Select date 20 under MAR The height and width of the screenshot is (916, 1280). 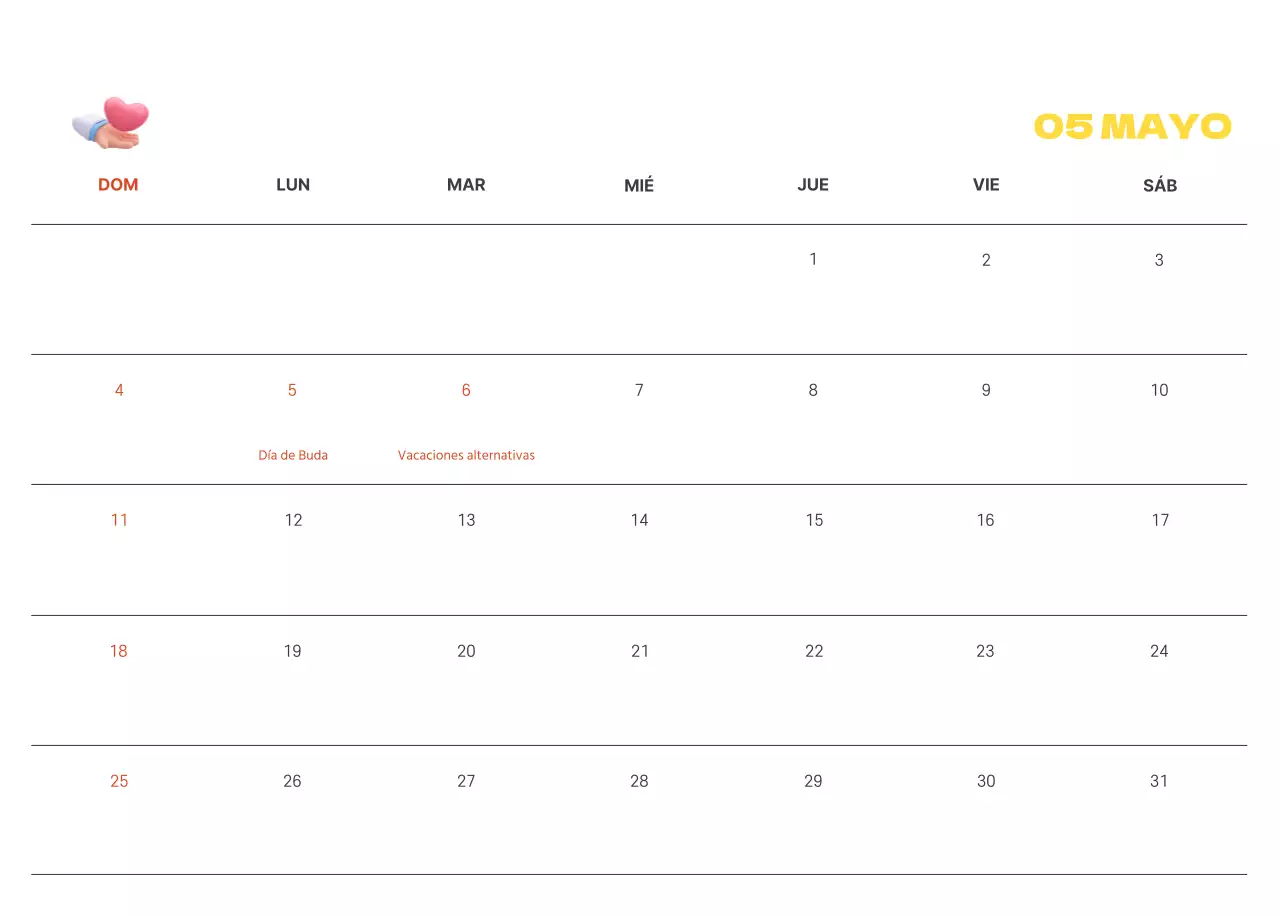[x=466, y=651]
